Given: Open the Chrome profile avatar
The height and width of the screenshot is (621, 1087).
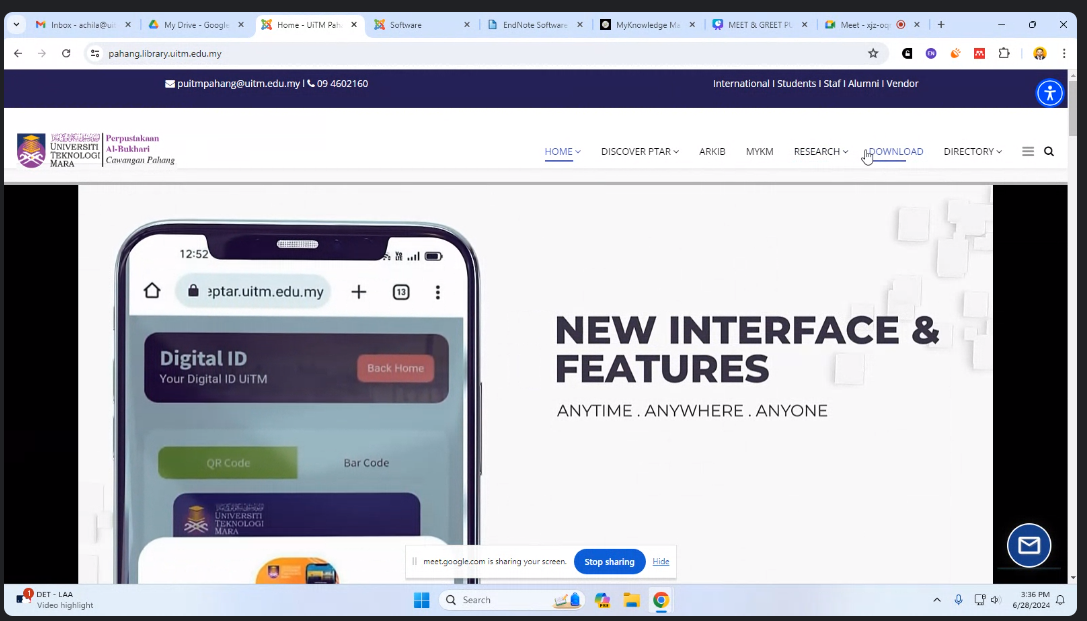Looking at the screenshot, I should click(x=1039, y=53).
